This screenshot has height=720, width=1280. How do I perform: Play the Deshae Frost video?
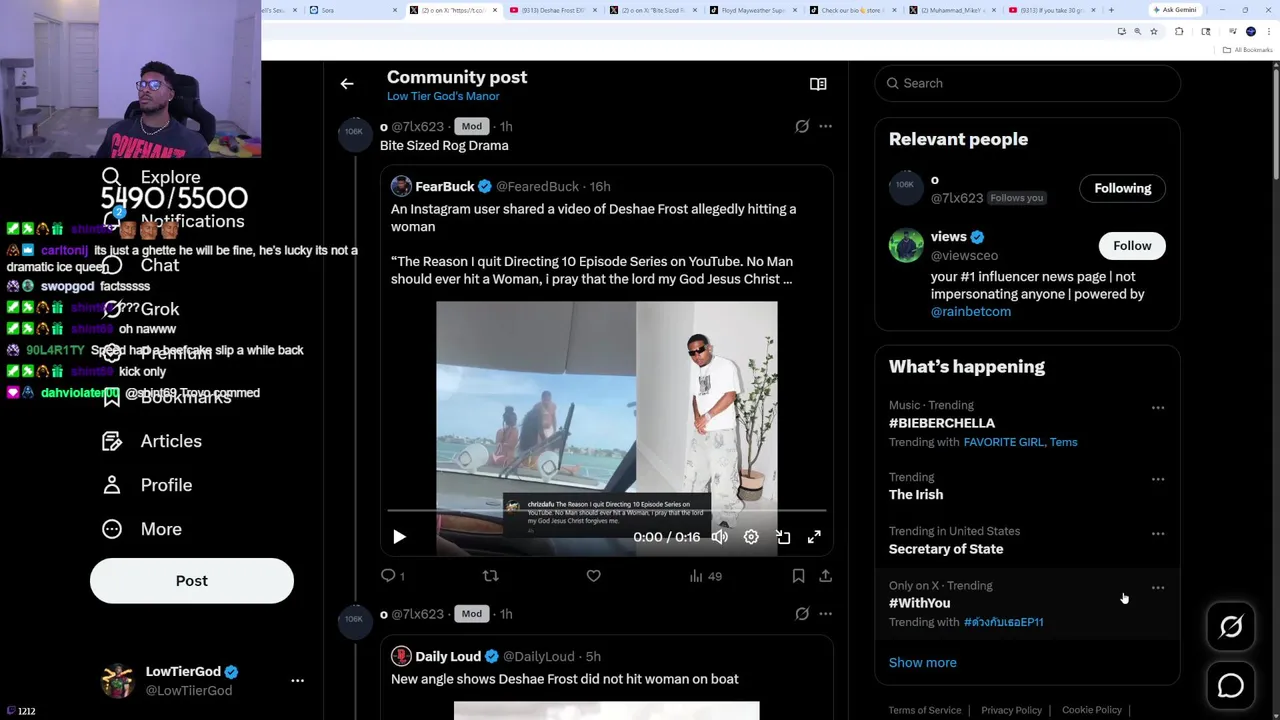(399, 537)
